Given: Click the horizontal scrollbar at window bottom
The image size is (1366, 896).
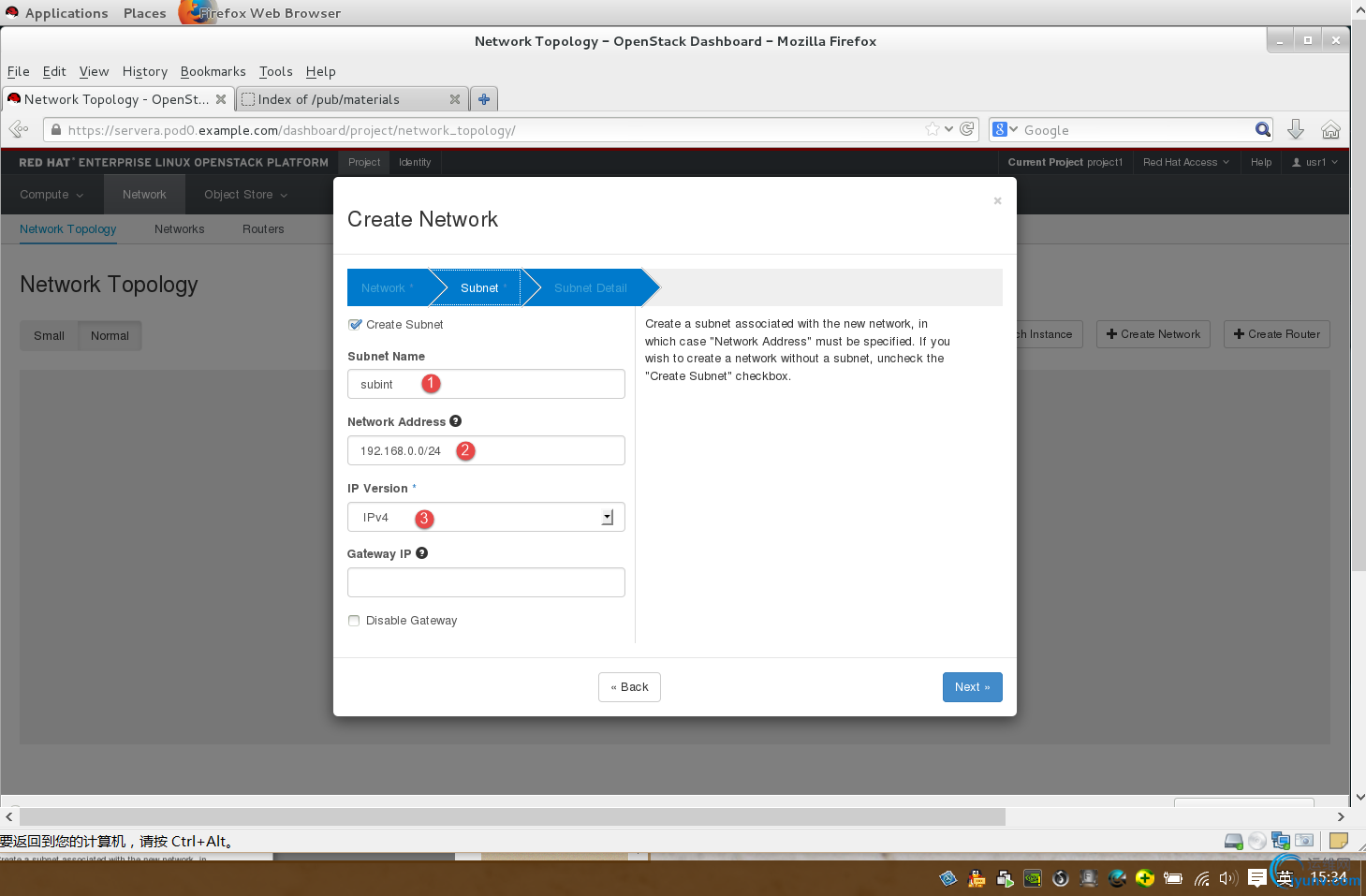Looking at the screenshot, I should (x=512, y=817).
